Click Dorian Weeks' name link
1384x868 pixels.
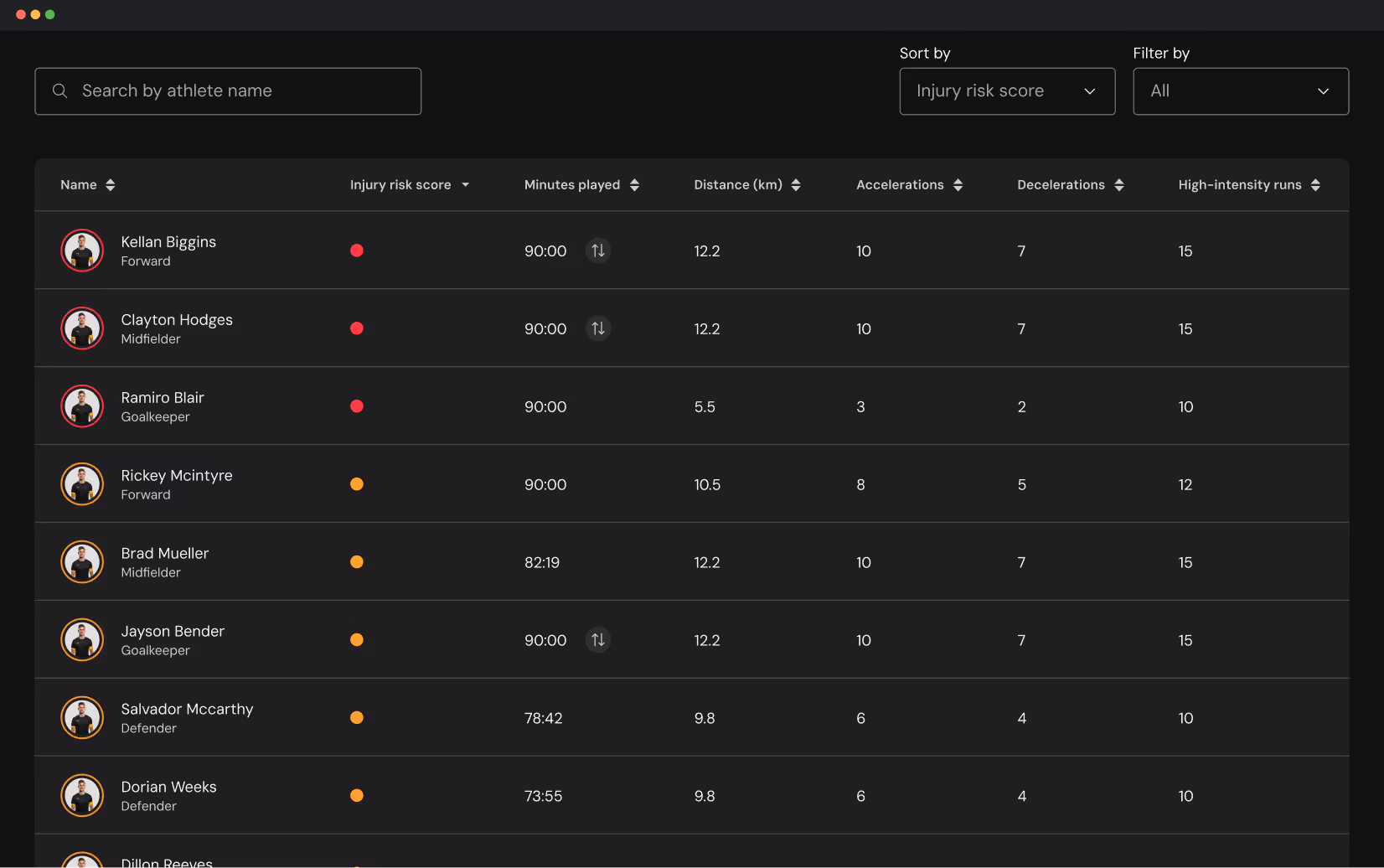[x=168, y=787]
